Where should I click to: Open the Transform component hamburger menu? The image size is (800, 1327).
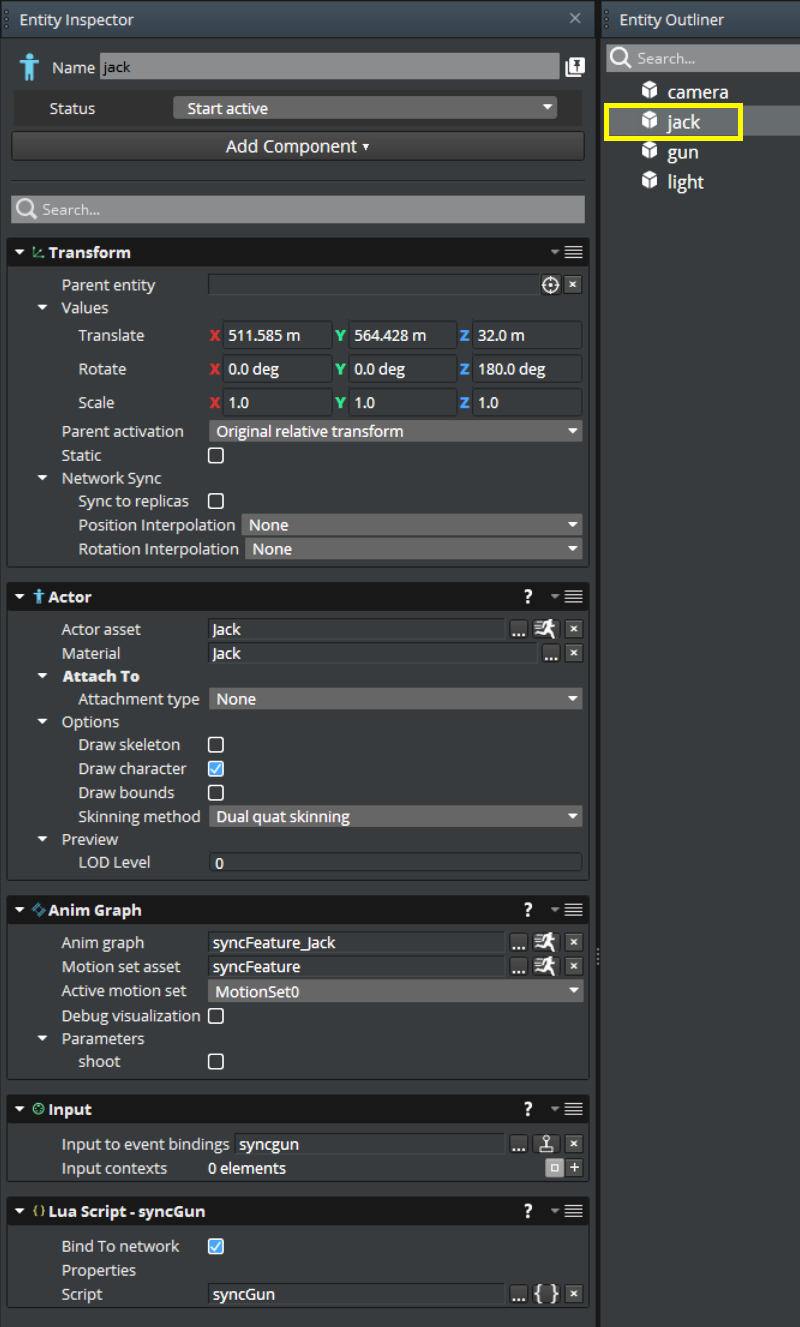573,253
